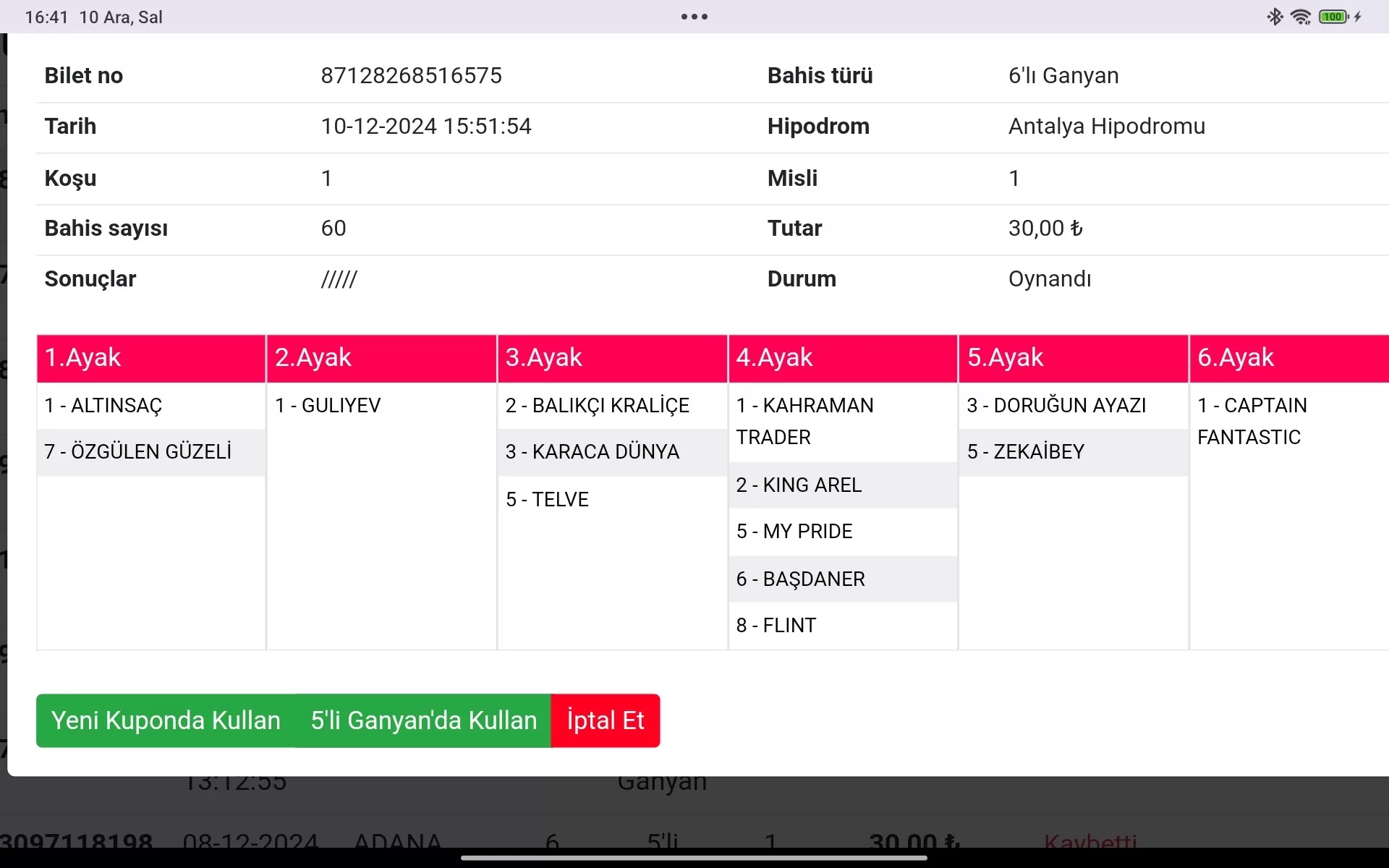The width and height of the screenshot is (1389, 868).
Task: Tap the ticket number 87128268516575
Action: [x=411, y=76]
